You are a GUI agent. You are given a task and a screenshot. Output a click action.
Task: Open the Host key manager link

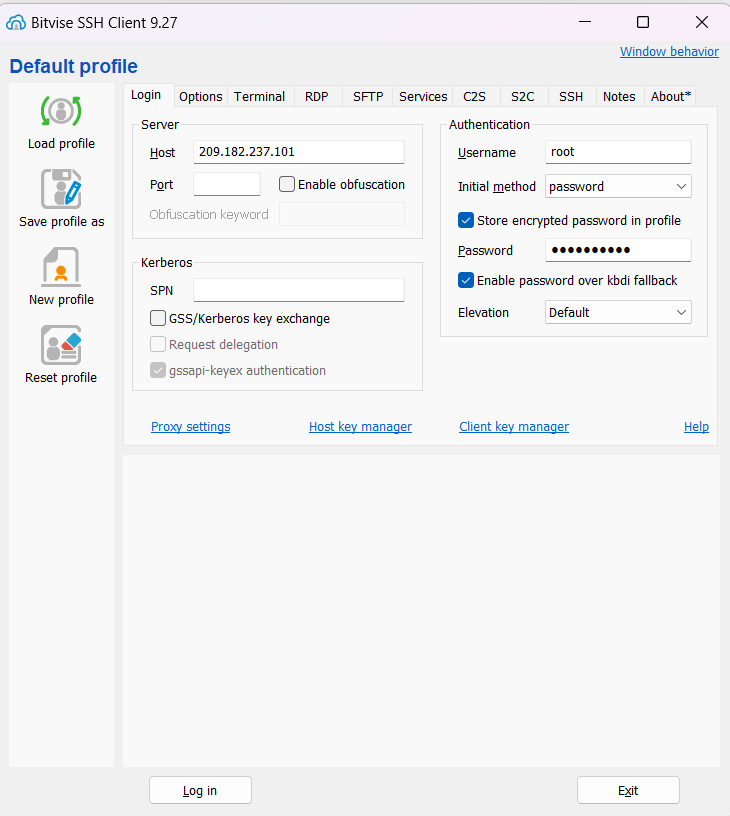click(x=360, y=426)
